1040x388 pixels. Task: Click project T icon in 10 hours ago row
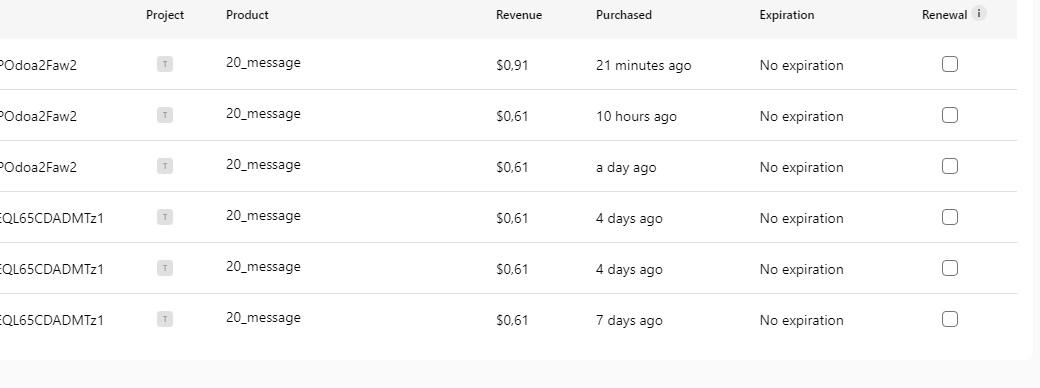tap(165, 115)
